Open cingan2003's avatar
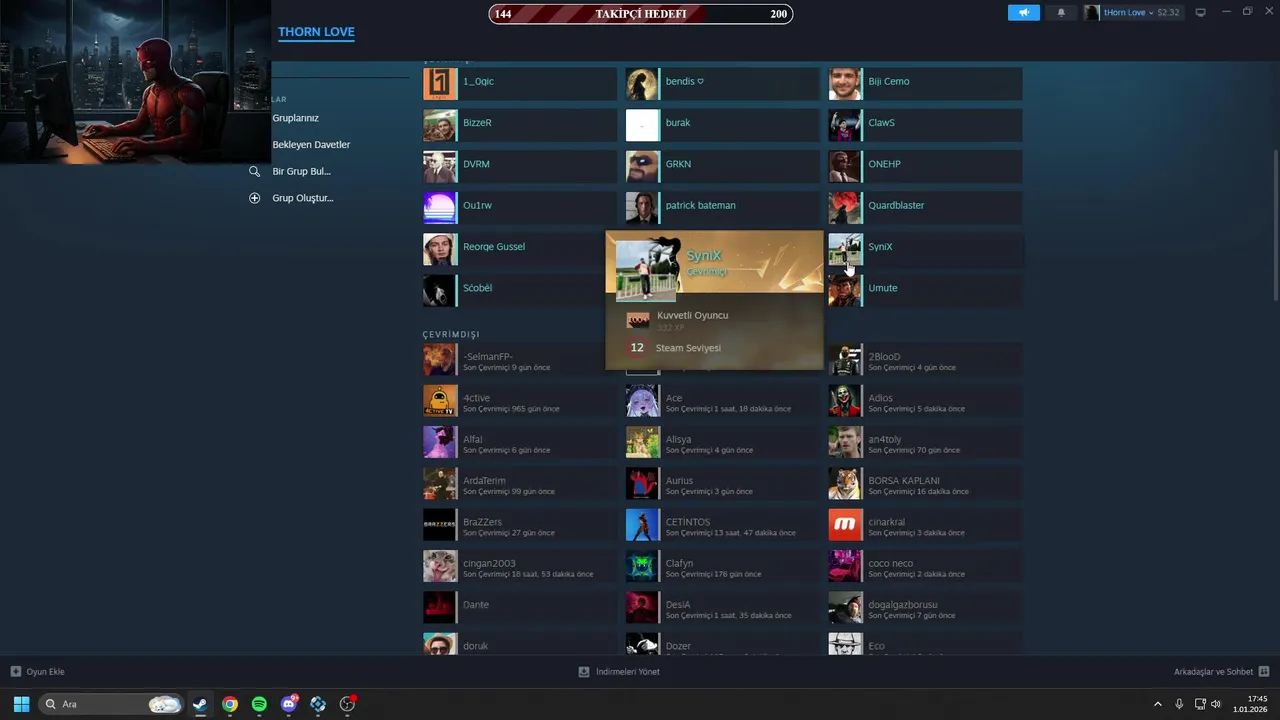This screenshot has height=720, width=1280. [x=440, y=567]
